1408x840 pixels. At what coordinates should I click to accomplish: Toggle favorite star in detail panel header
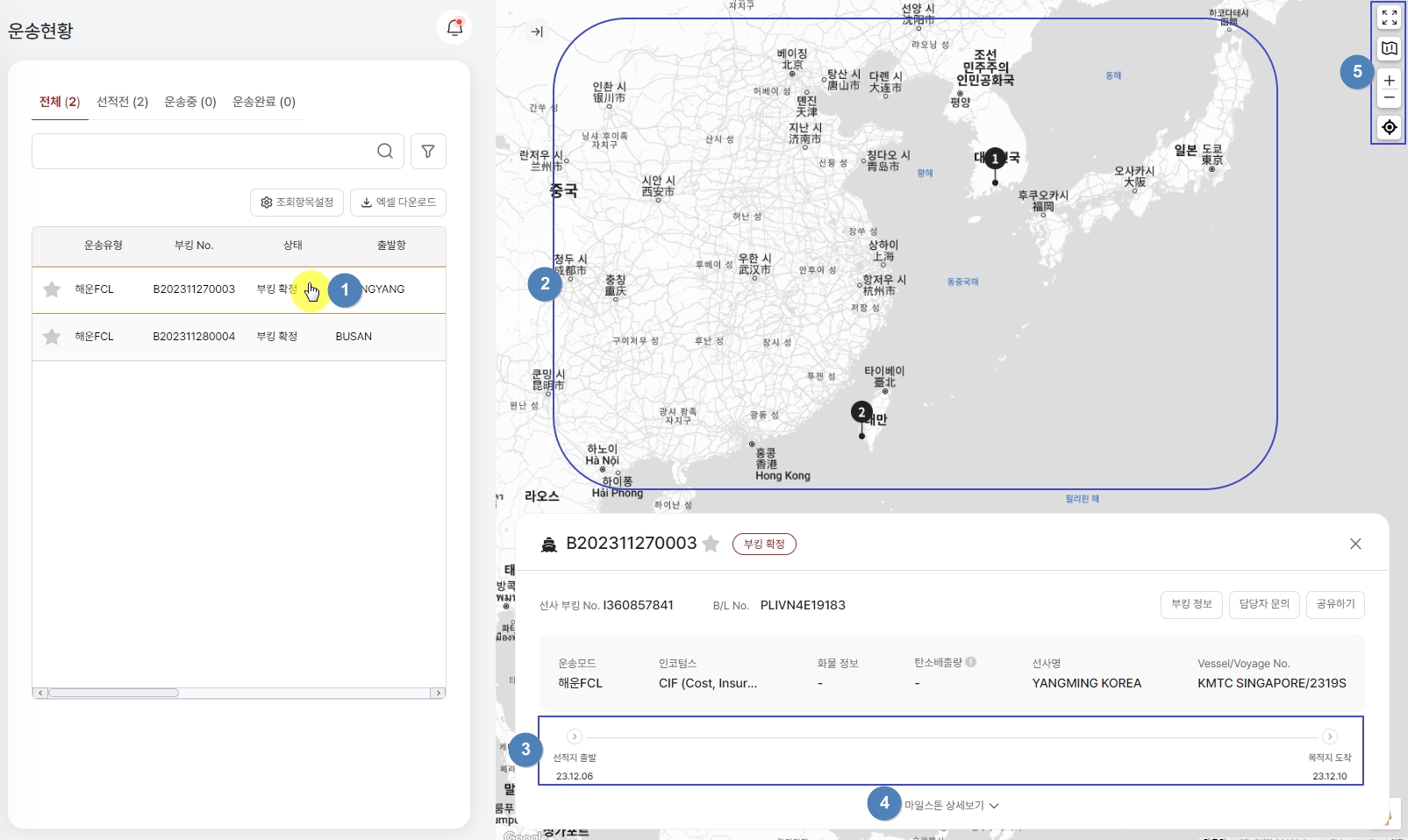(x=711, y=544)
